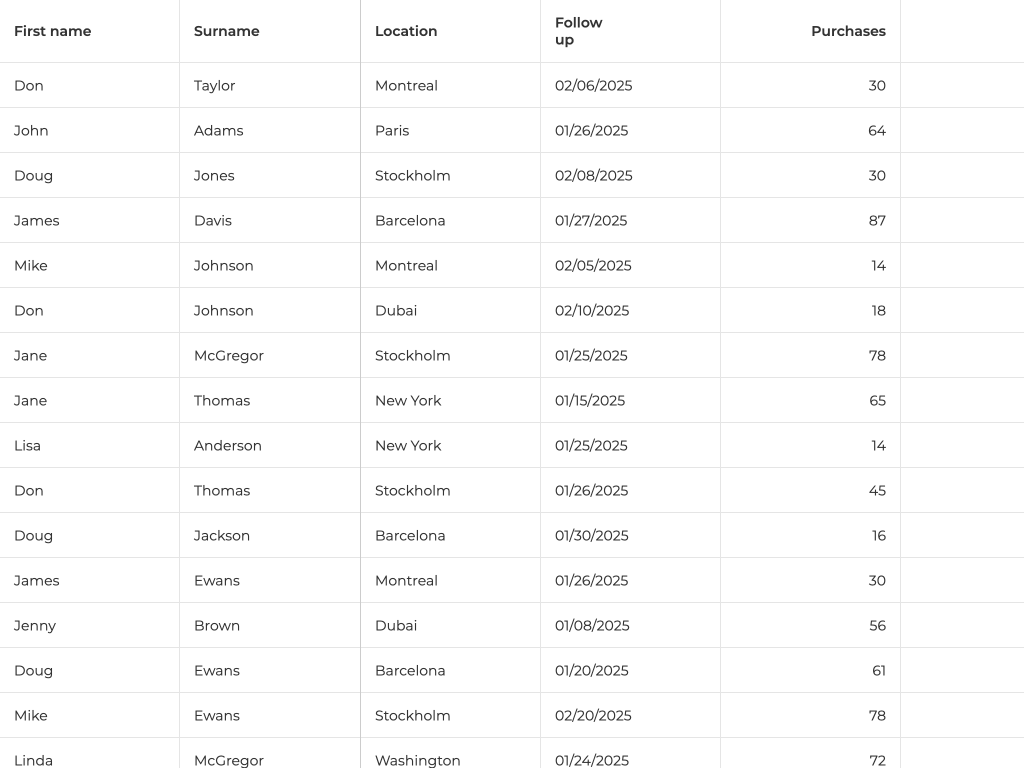Select the Anderson surname cell

228,446
